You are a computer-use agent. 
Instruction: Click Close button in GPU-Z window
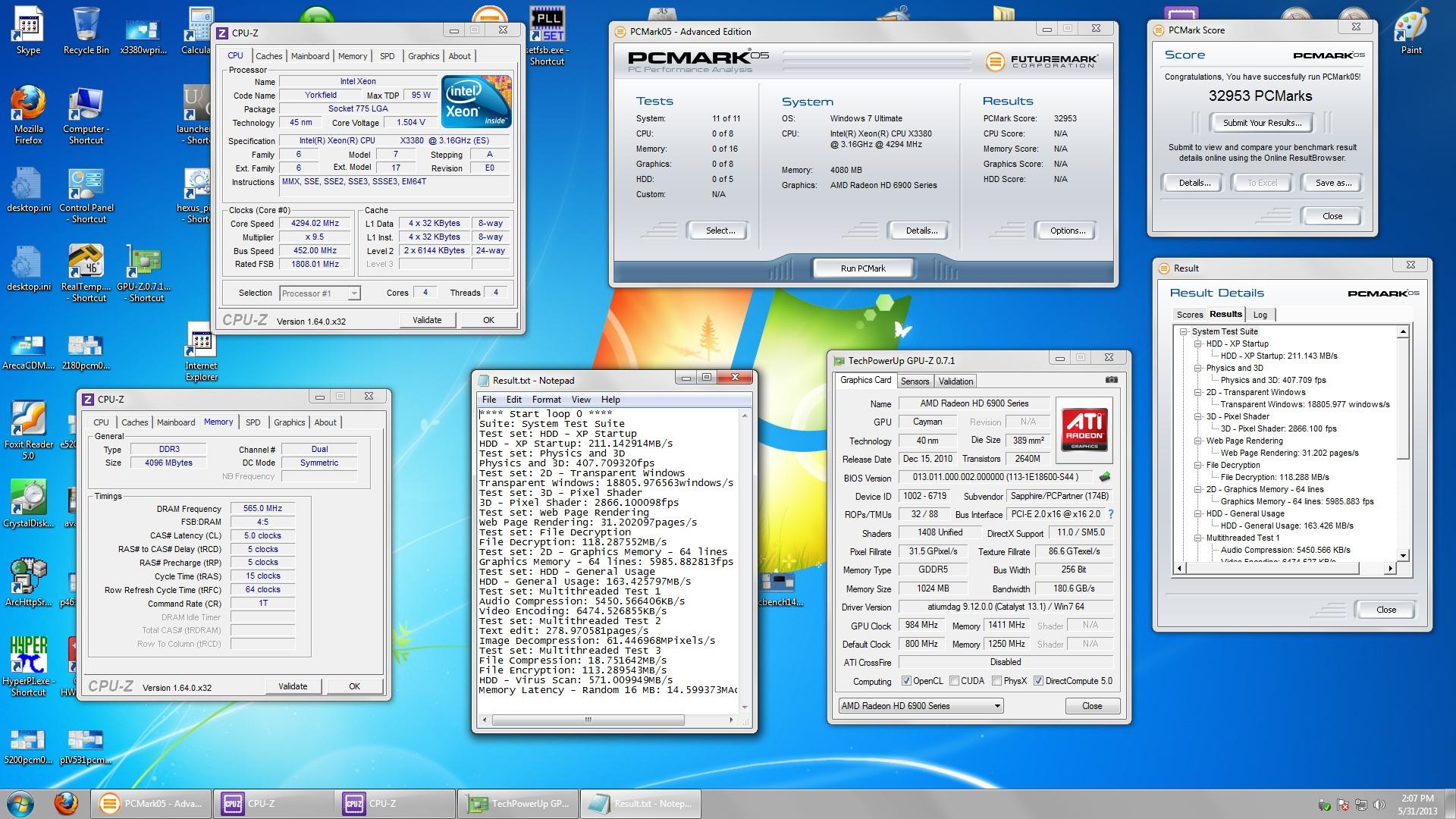pyautogui.click(x=1092, y=706)
